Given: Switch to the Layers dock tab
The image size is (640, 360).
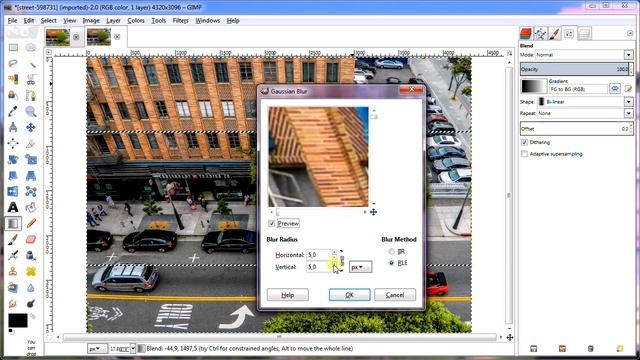Looking at the screenshot, I should tap(526, 34).
